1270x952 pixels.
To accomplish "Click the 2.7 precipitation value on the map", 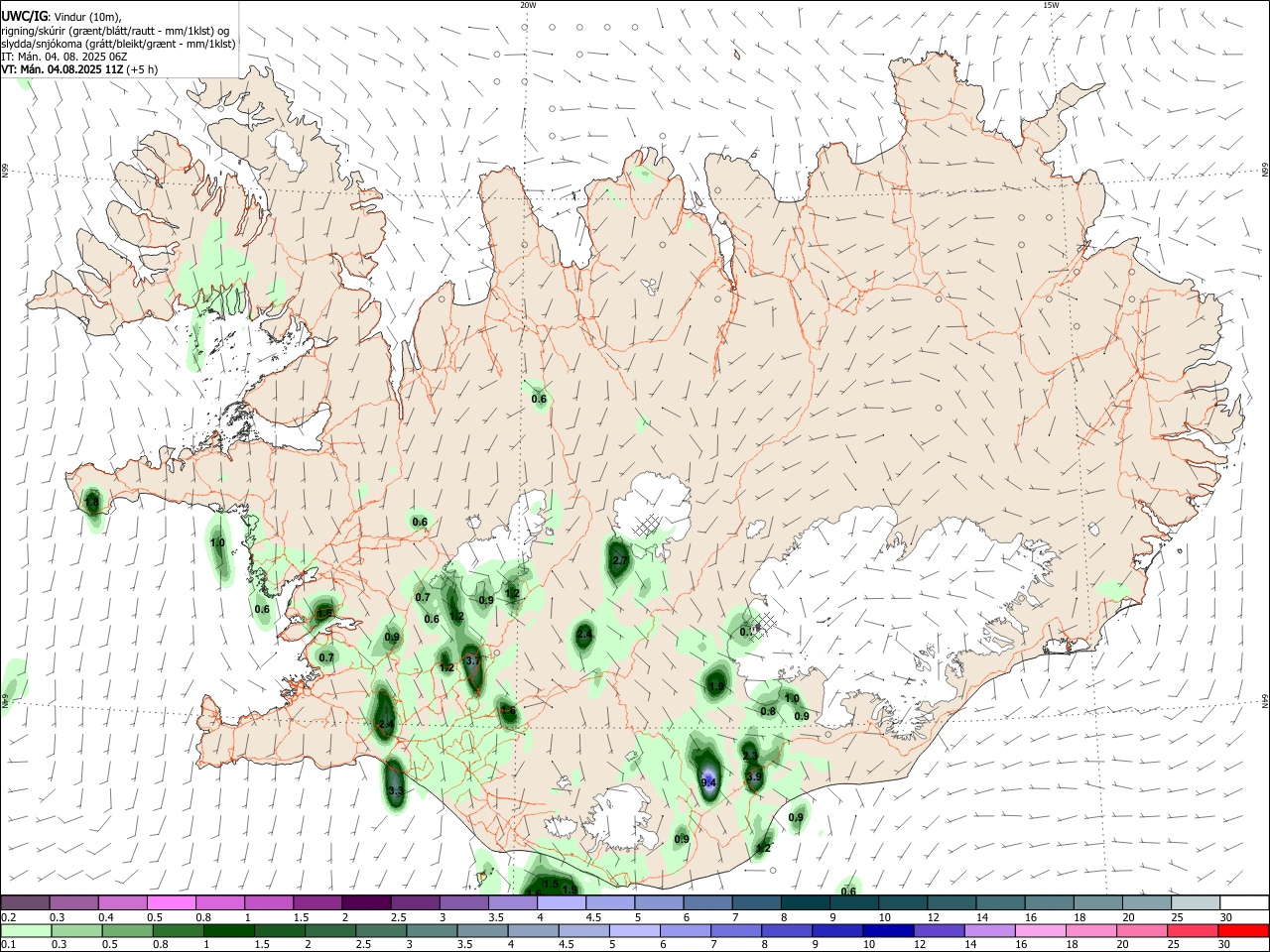I will (x=620, y=560).
